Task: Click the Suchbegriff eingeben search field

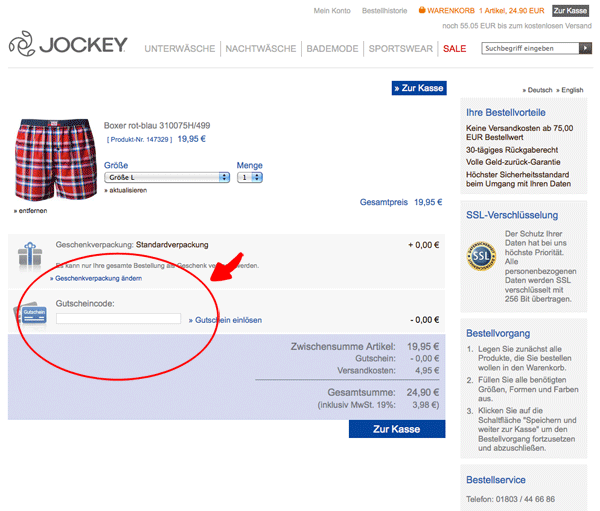Action: [x=530, y=48]
